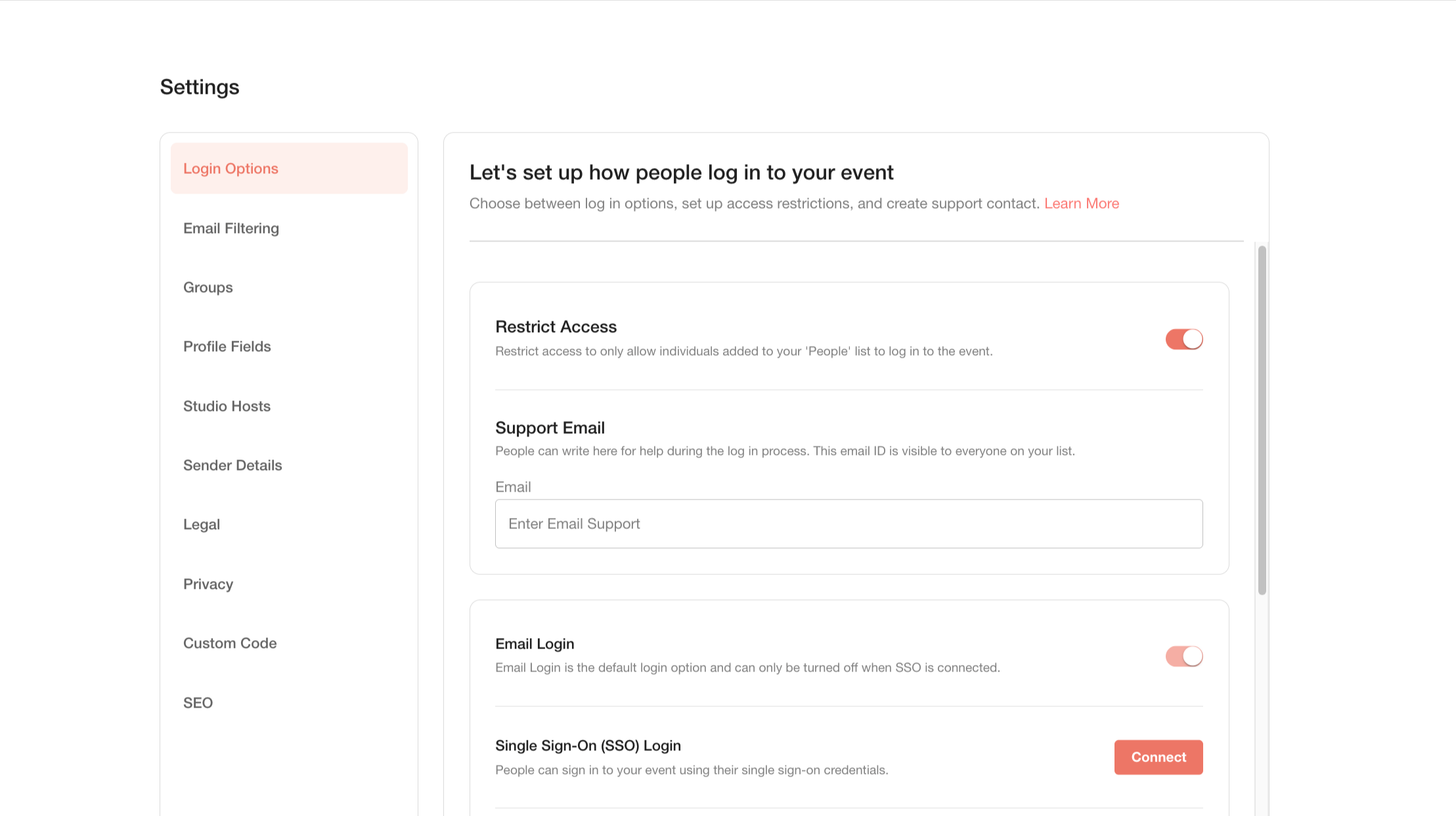Viewport: 1456px width, 816px height.
Task: Open Custom Code settings
Action: [230, 643]
